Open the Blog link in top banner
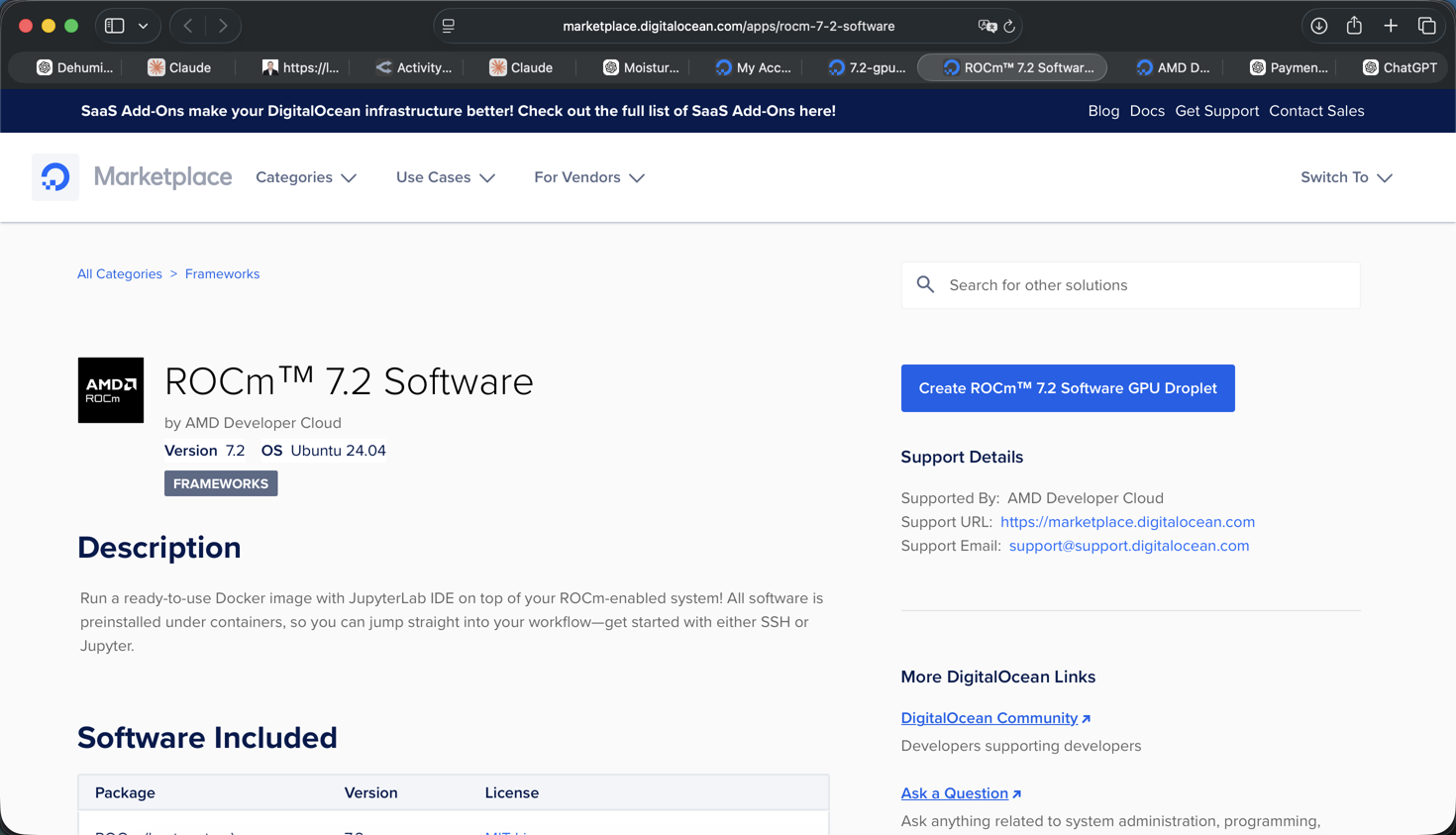 tap(1103, 111)
